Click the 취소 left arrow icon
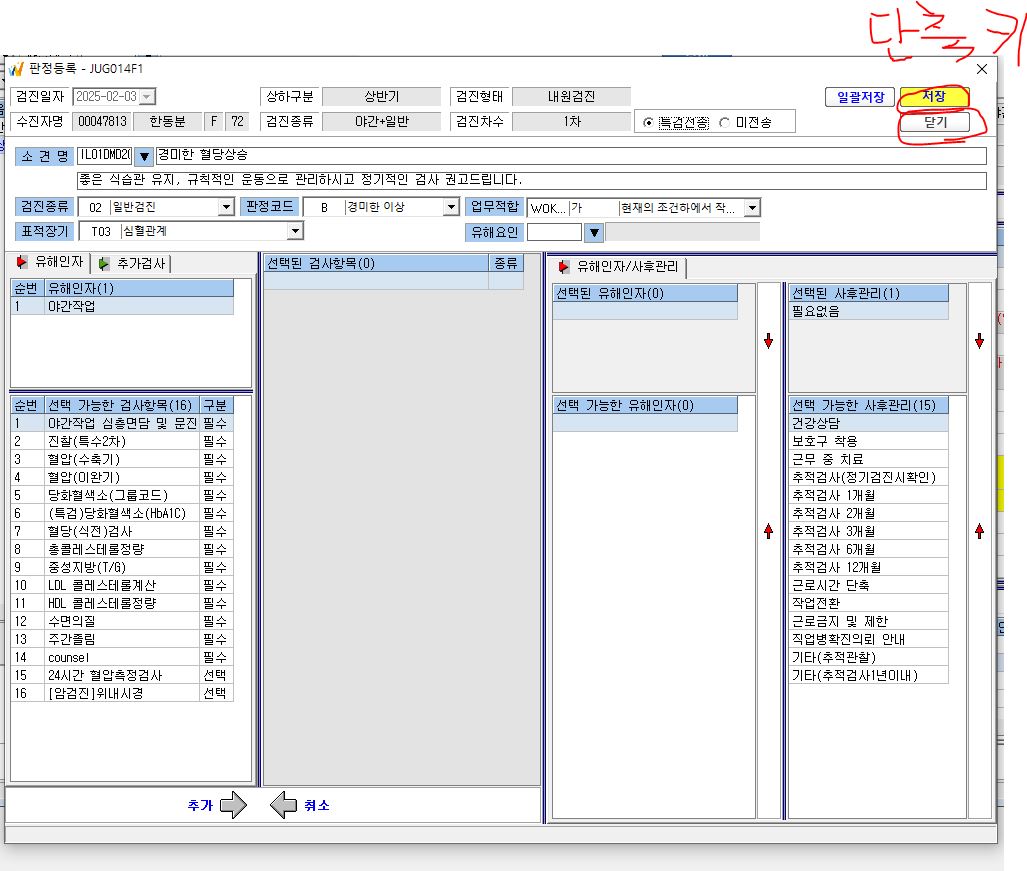1027x871 pixels. click(283, 805)
